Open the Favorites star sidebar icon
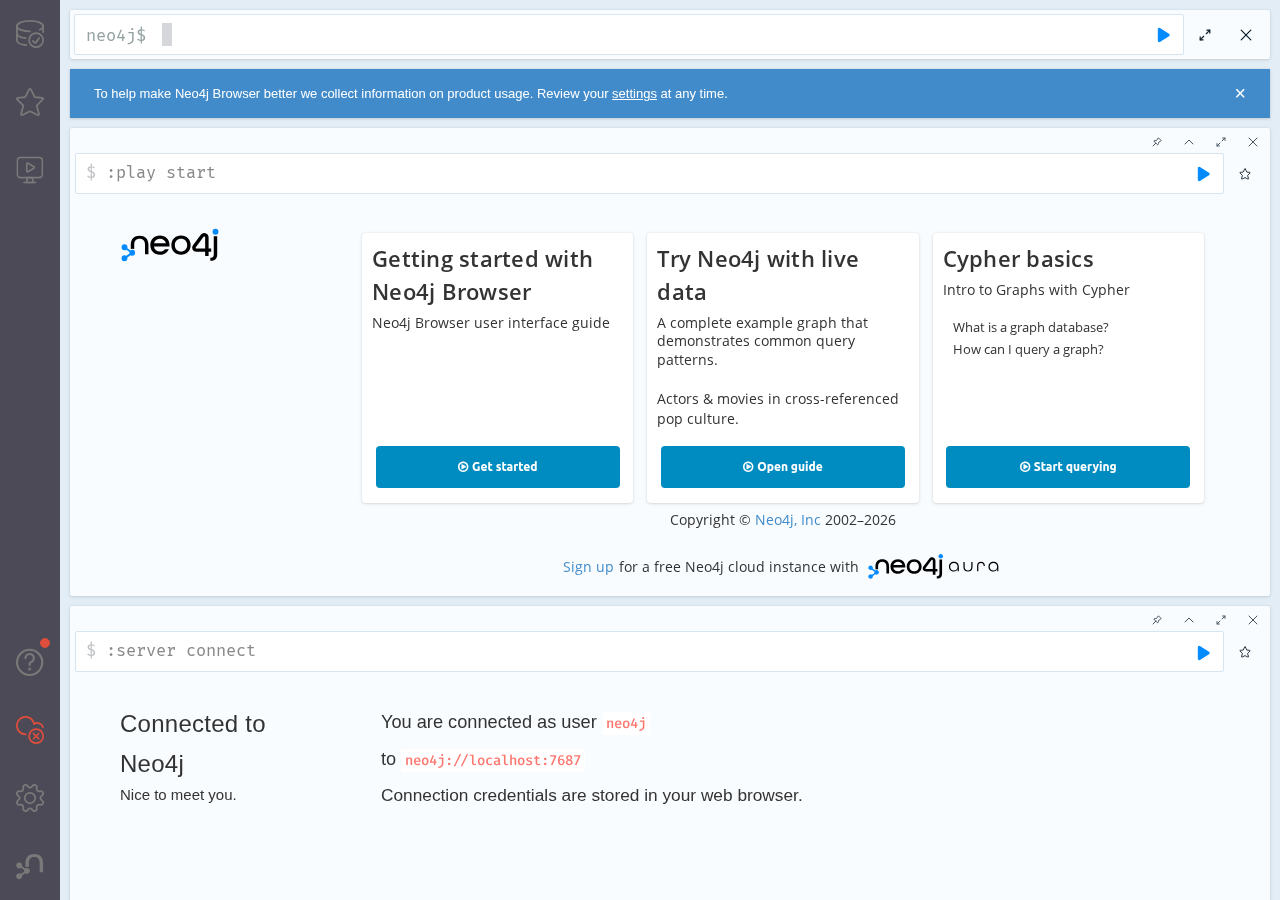Image resolution: width=1280 pixels, height=900 pixels. click(x=30, y=102)
